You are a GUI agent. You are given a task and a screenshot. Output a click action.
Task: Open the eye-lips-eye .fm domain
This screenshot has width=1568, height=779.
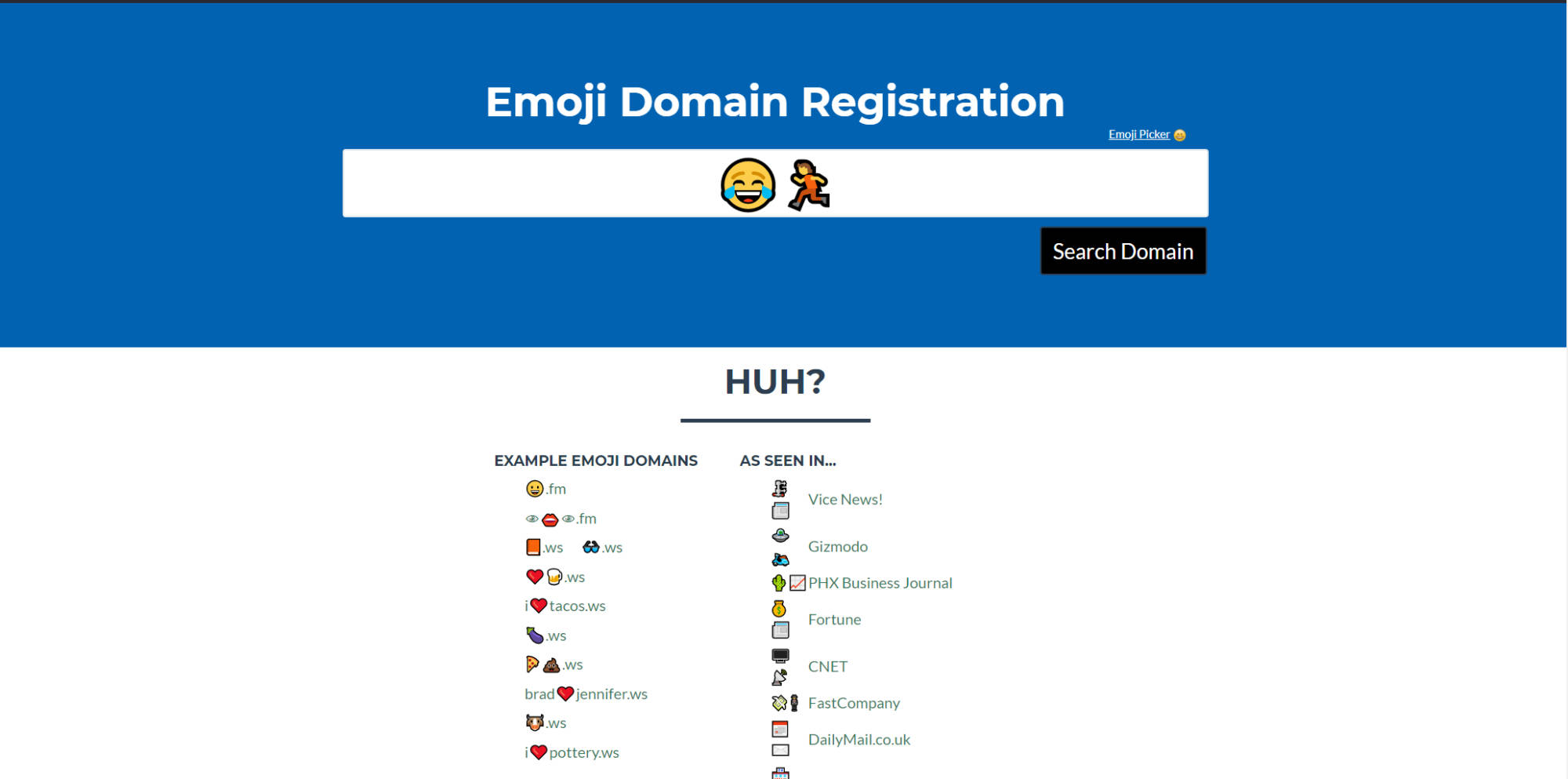[x=561, y=519]
